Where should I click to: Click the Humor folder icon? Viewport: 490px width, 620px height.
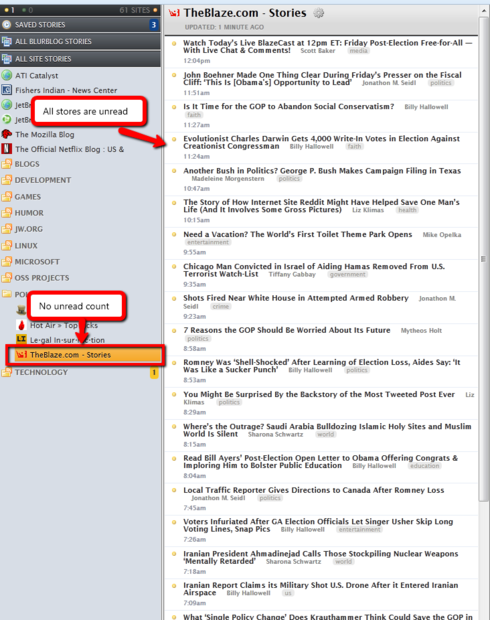click(7, 213)
